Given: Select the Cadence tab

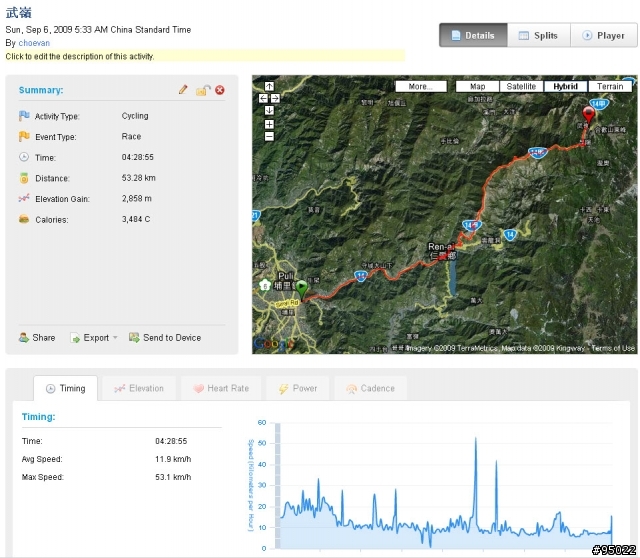Looking at the screenshot, I should [x=371, y=388].
